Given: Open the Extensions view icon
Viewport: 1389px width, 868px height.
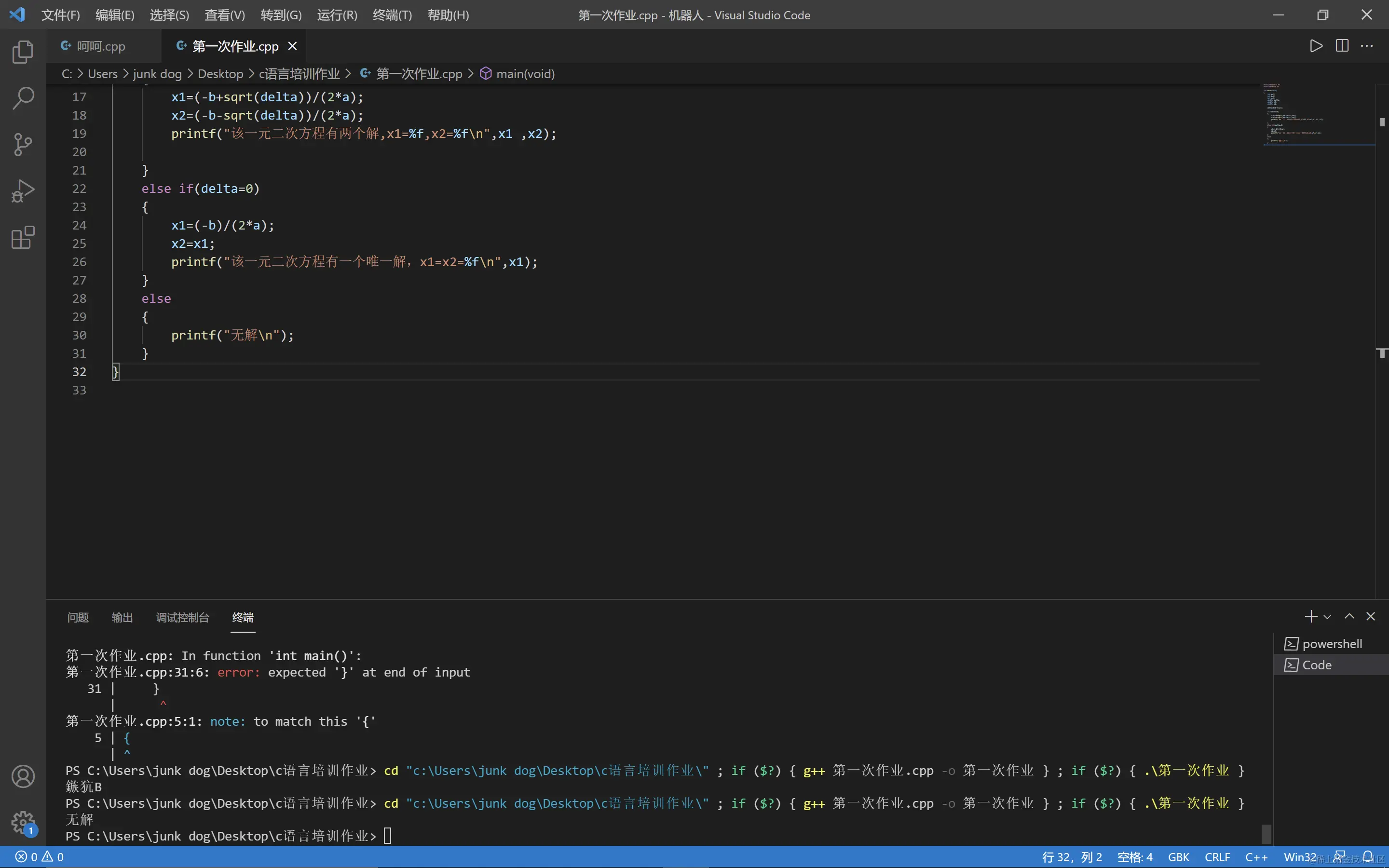Looking at the screenshot, I should tap(23, 238).
